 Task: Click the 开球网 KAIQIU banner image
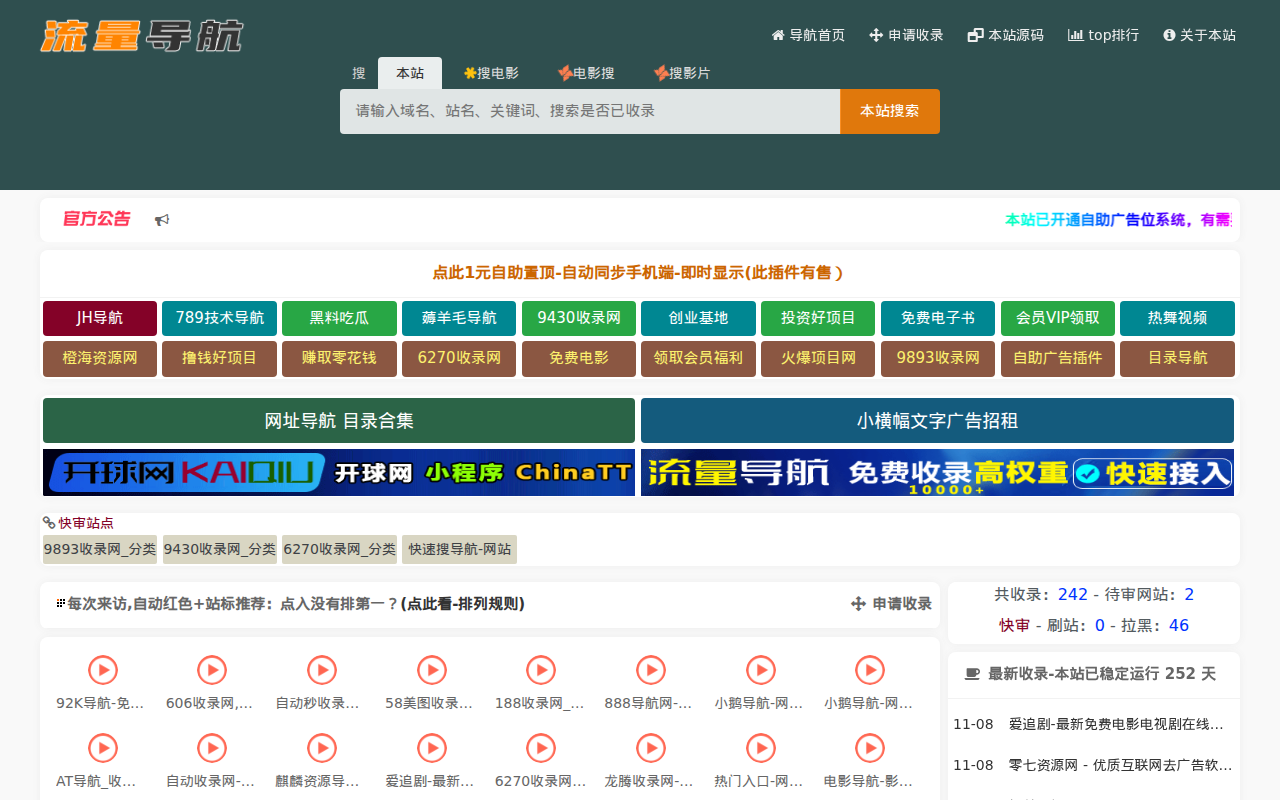pos(338,471)
